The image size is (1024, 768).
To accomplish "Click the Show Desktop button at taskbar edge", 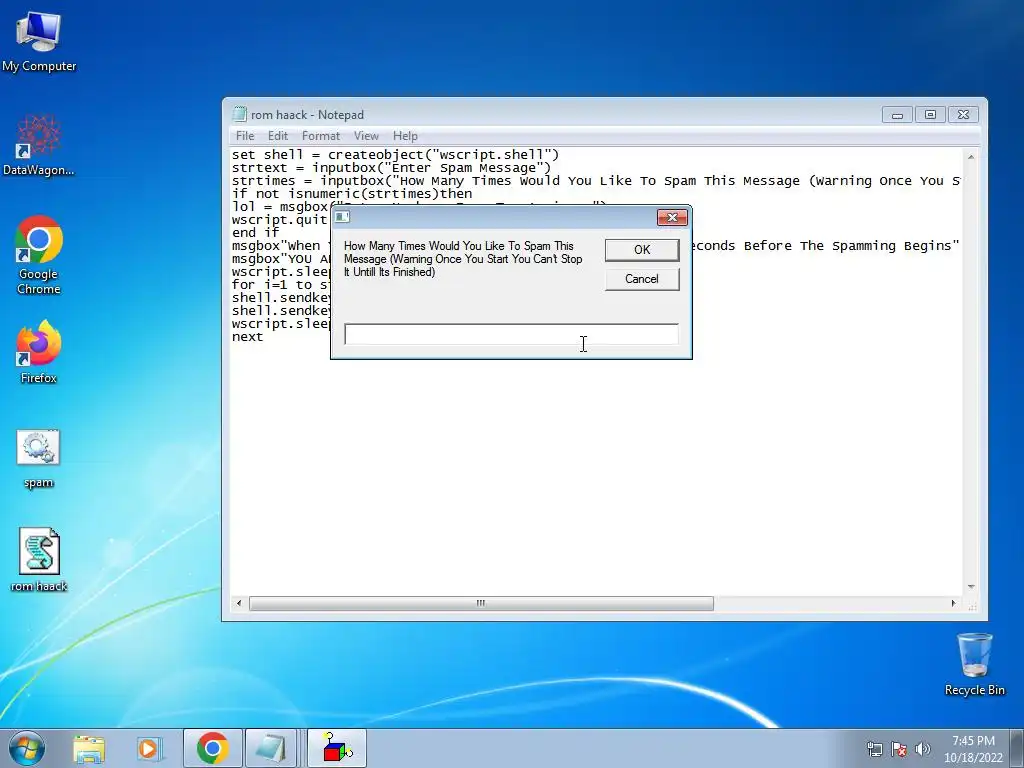I will (1019, 748).
